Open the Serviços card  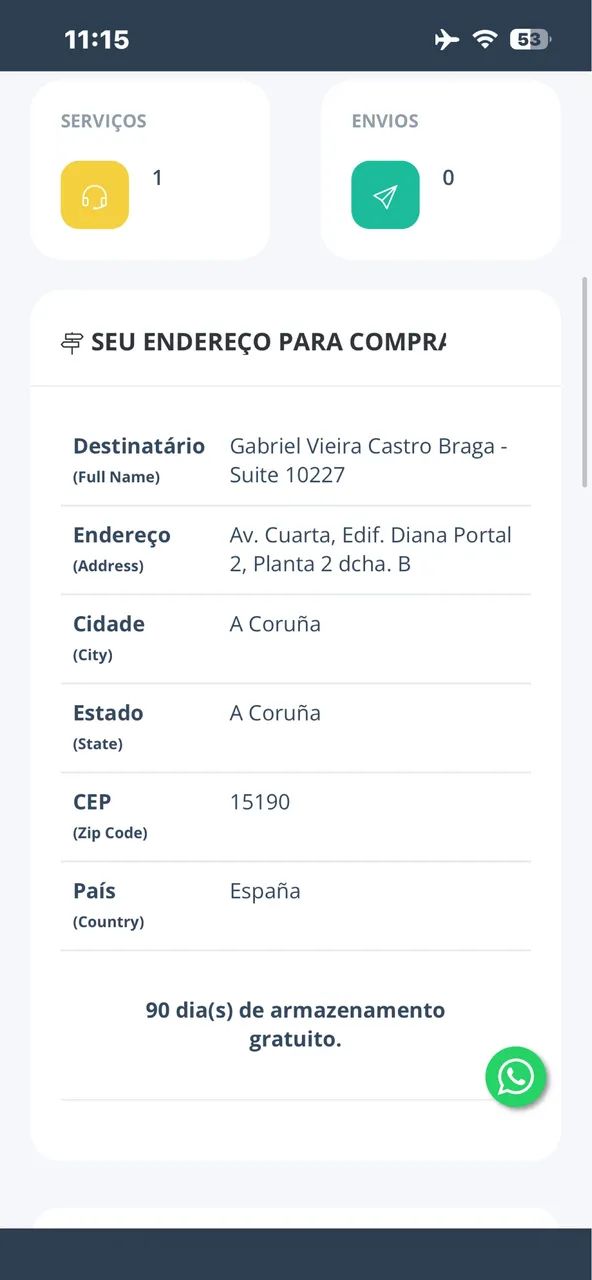click(x=150, y=170)
